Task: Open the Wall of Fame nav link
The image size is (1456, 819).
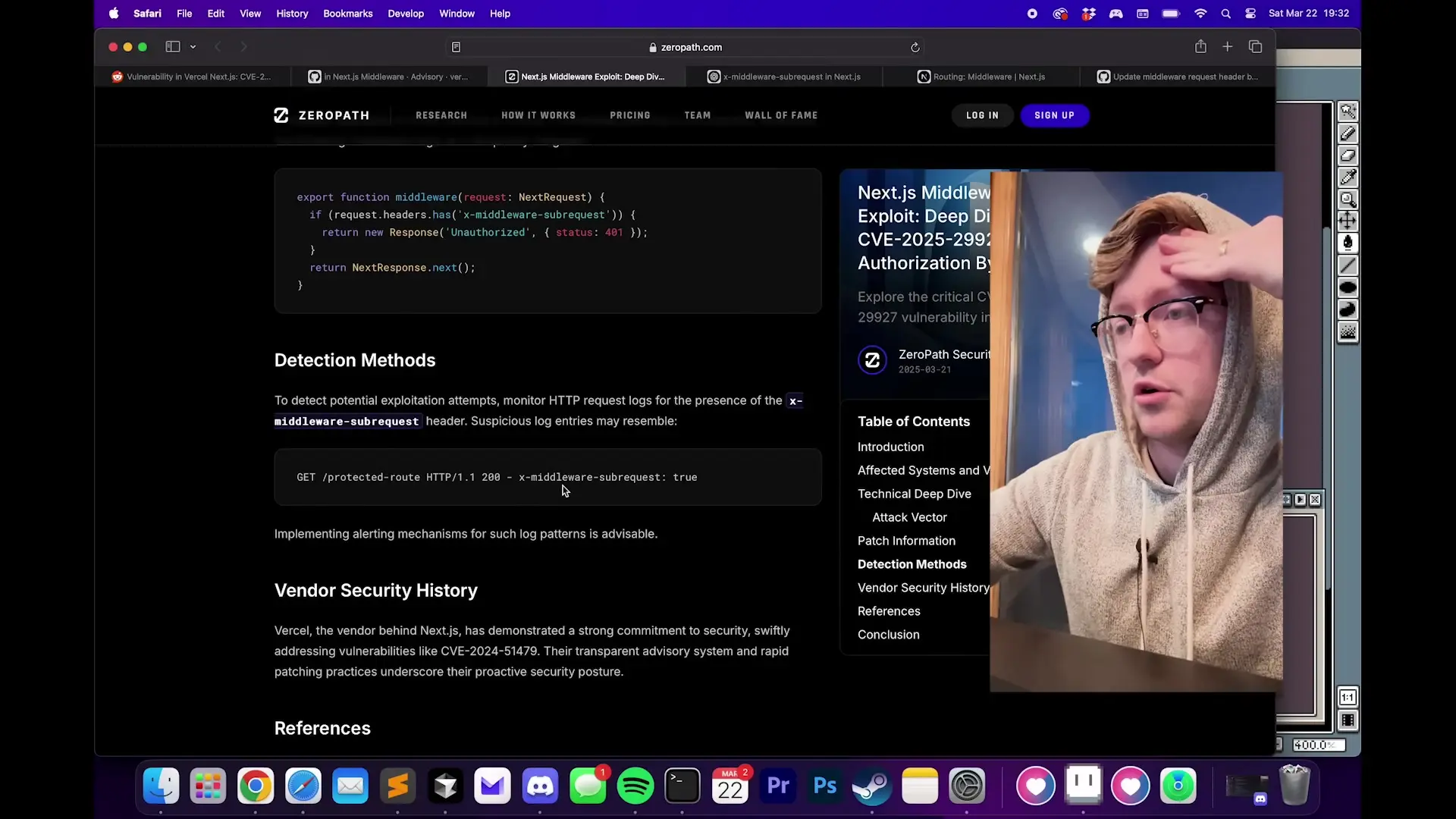Action: point(781,115)
